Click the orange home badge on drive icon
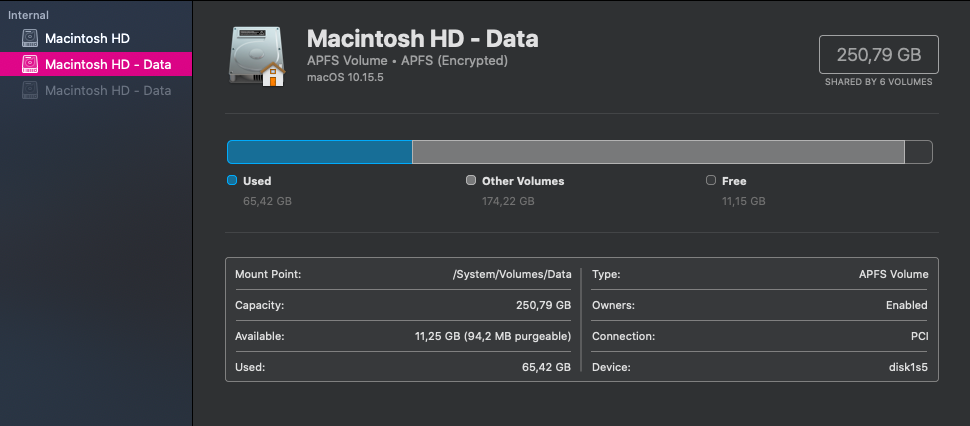The width and height of the screenshot is (970, 426). click(x=270, y=75)
